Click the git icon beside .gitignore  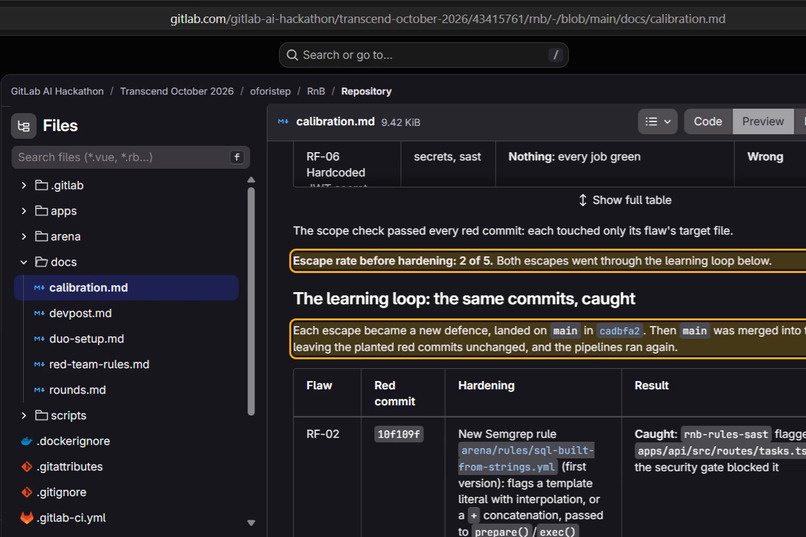(27, 492)
